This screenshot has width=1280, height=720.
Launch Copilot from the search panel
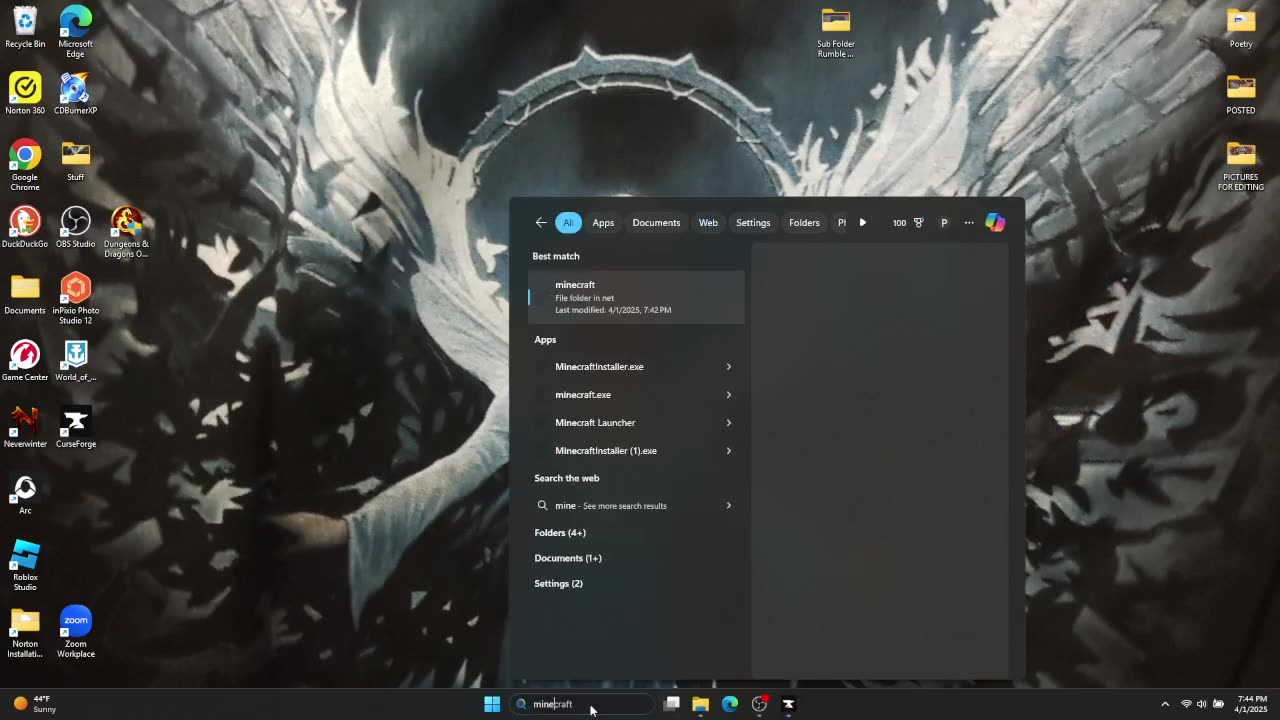coord(995,223)
